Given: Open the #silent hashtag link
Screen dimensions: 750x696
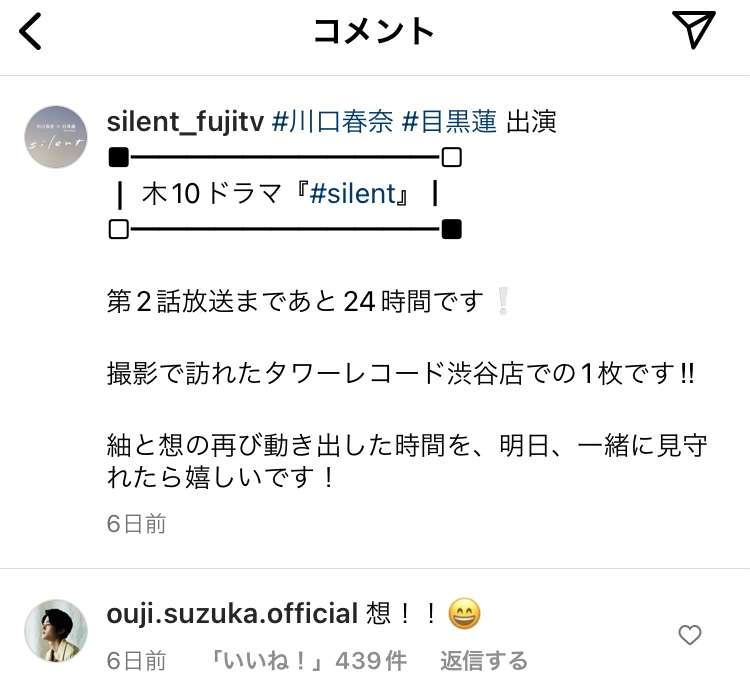Looking at the screenshot, I should (353, 194).
